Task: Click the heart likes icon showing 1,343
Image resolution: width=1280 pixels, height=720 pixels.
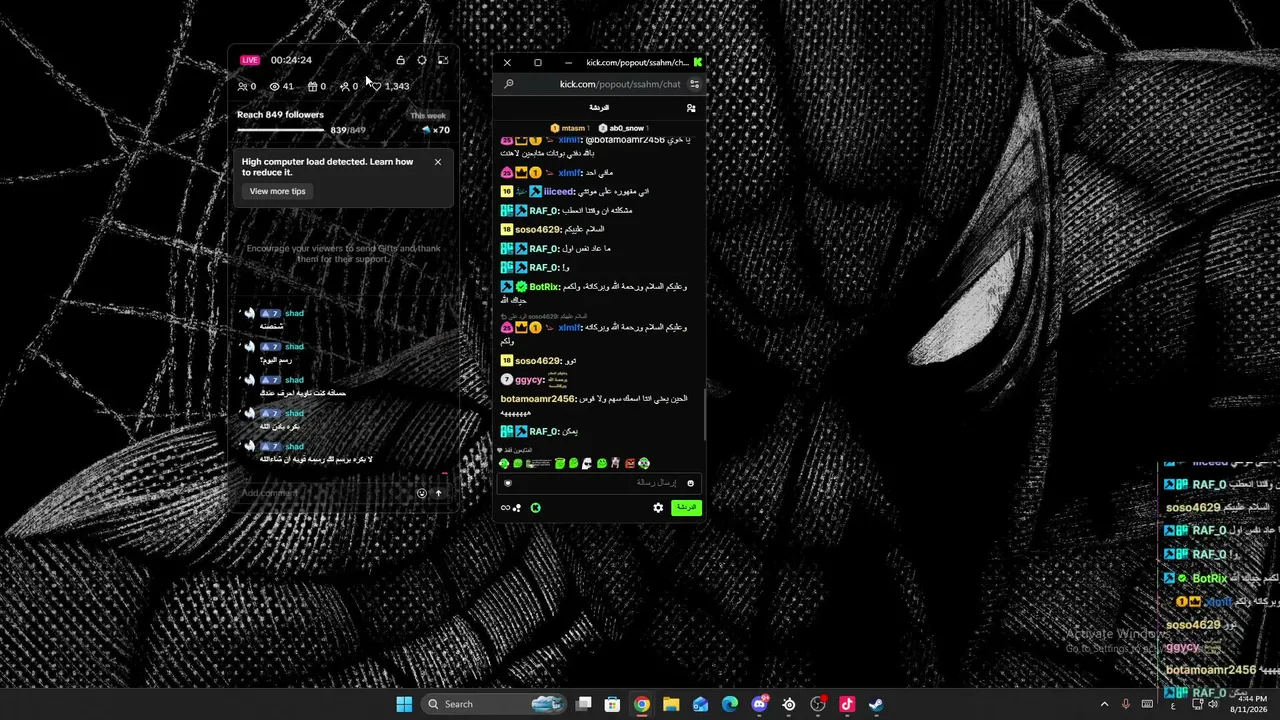Action: 377,87
